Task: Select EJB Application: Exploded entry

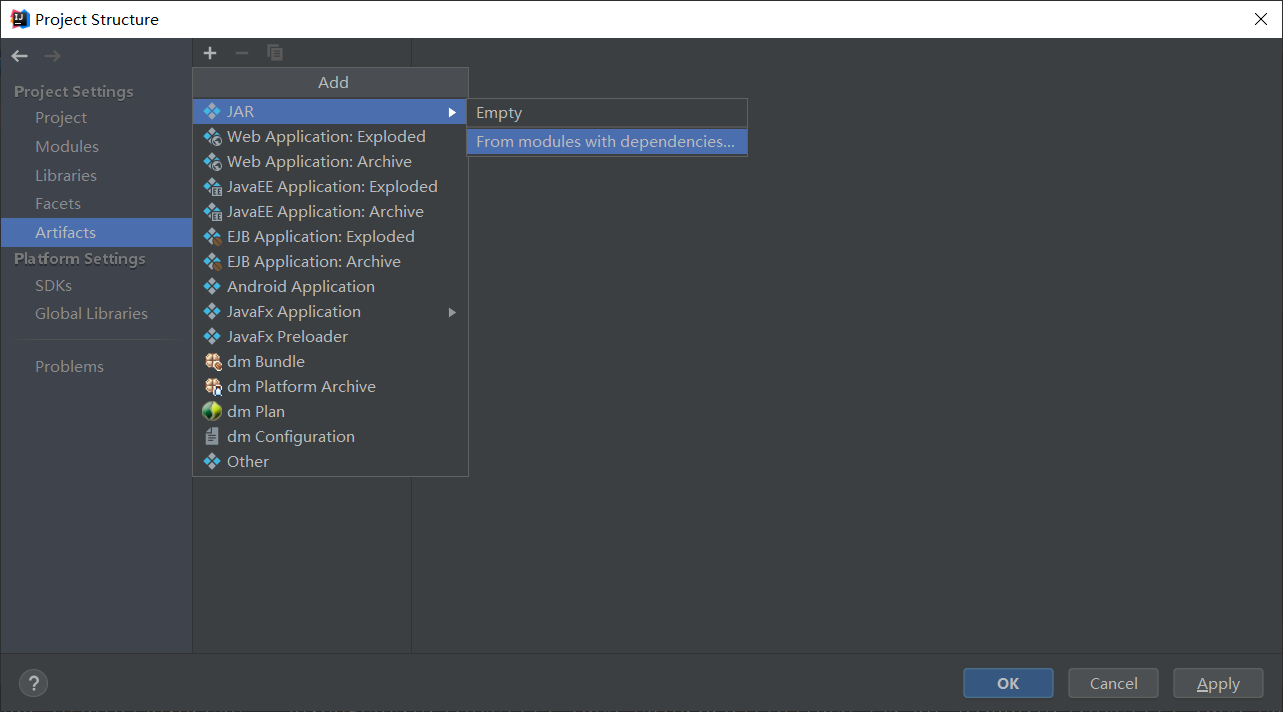Action: click(330, 237)
